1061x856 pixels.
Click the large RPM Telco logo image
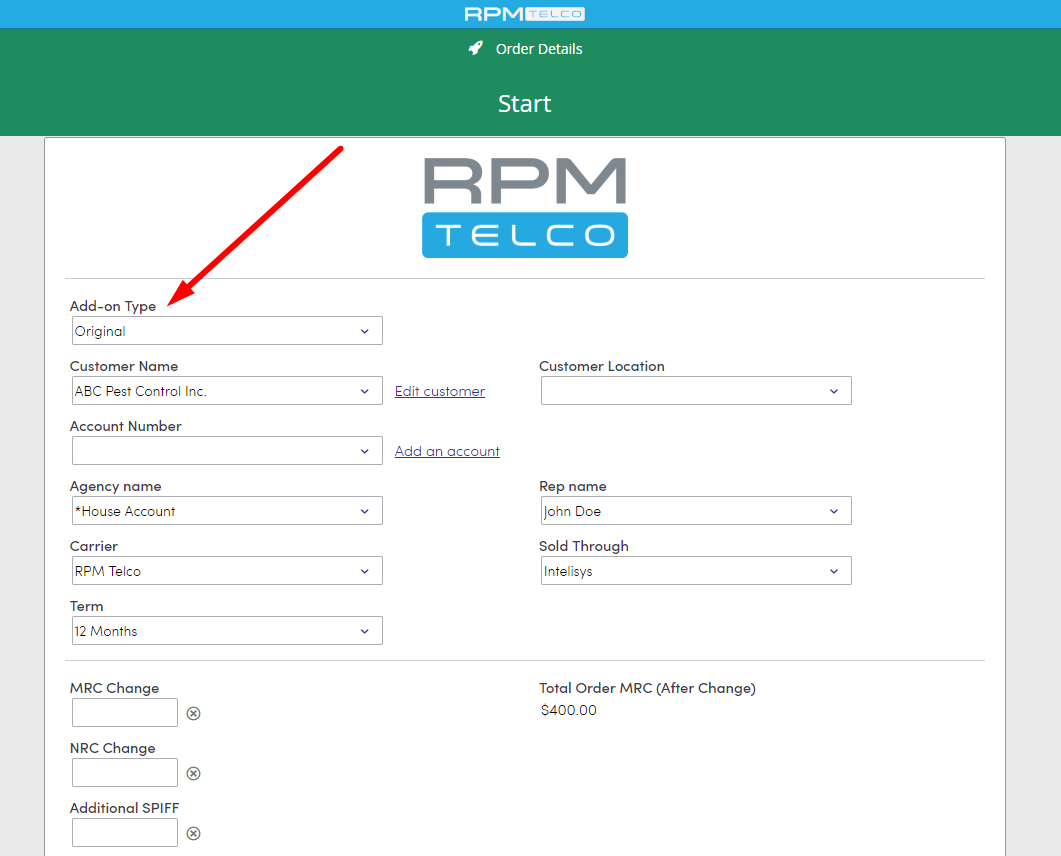click(x=525, y=207)
